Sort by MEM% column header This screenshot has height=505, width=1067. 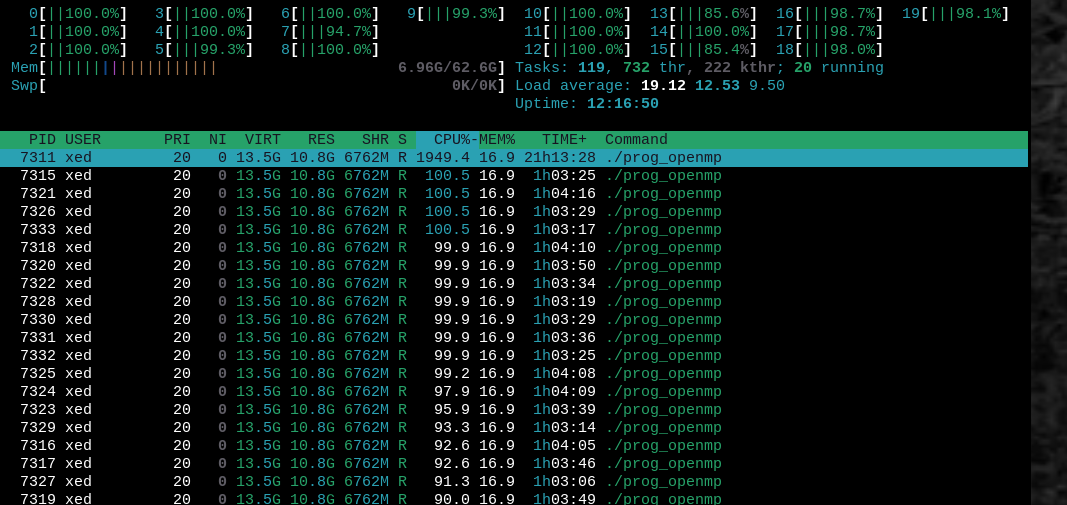click(x=497, y=140)
